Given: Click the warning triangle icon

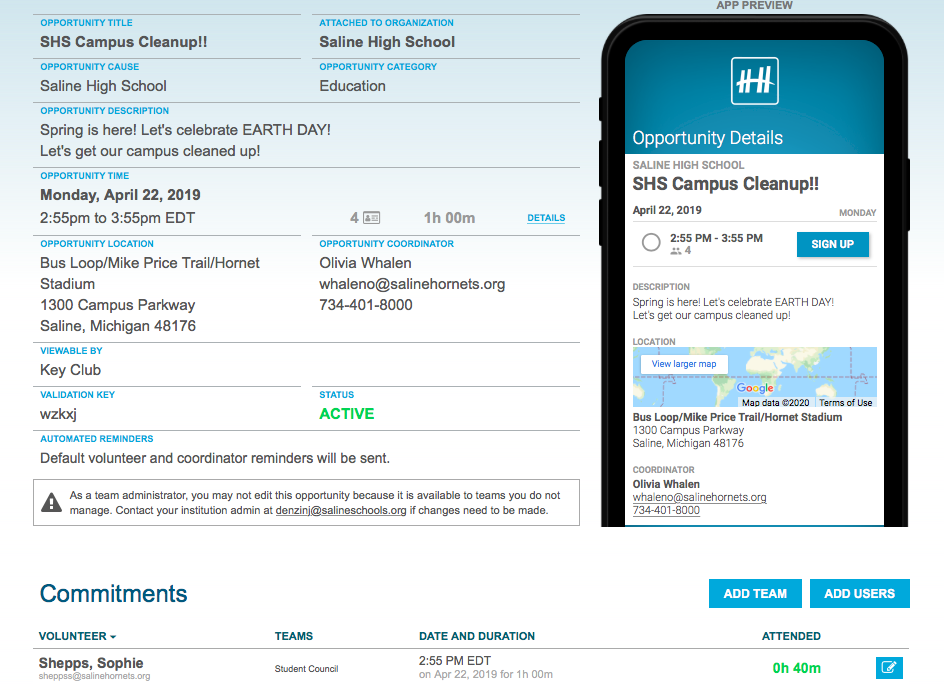Looking at the screenshot, I should tap(51, 502).
